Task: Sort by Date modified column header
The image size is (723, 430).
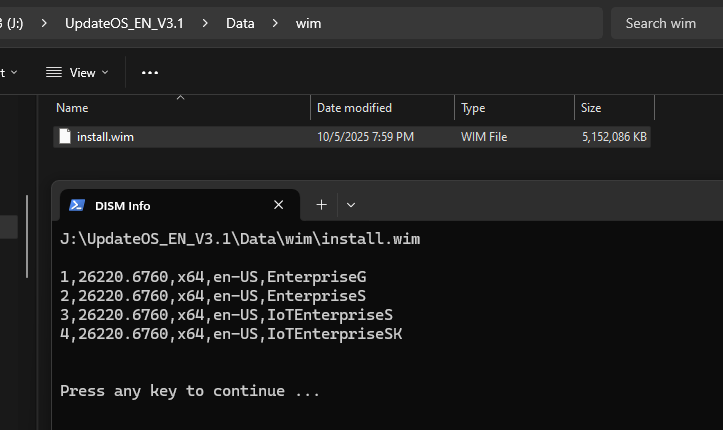Action: tap(354, 108)
